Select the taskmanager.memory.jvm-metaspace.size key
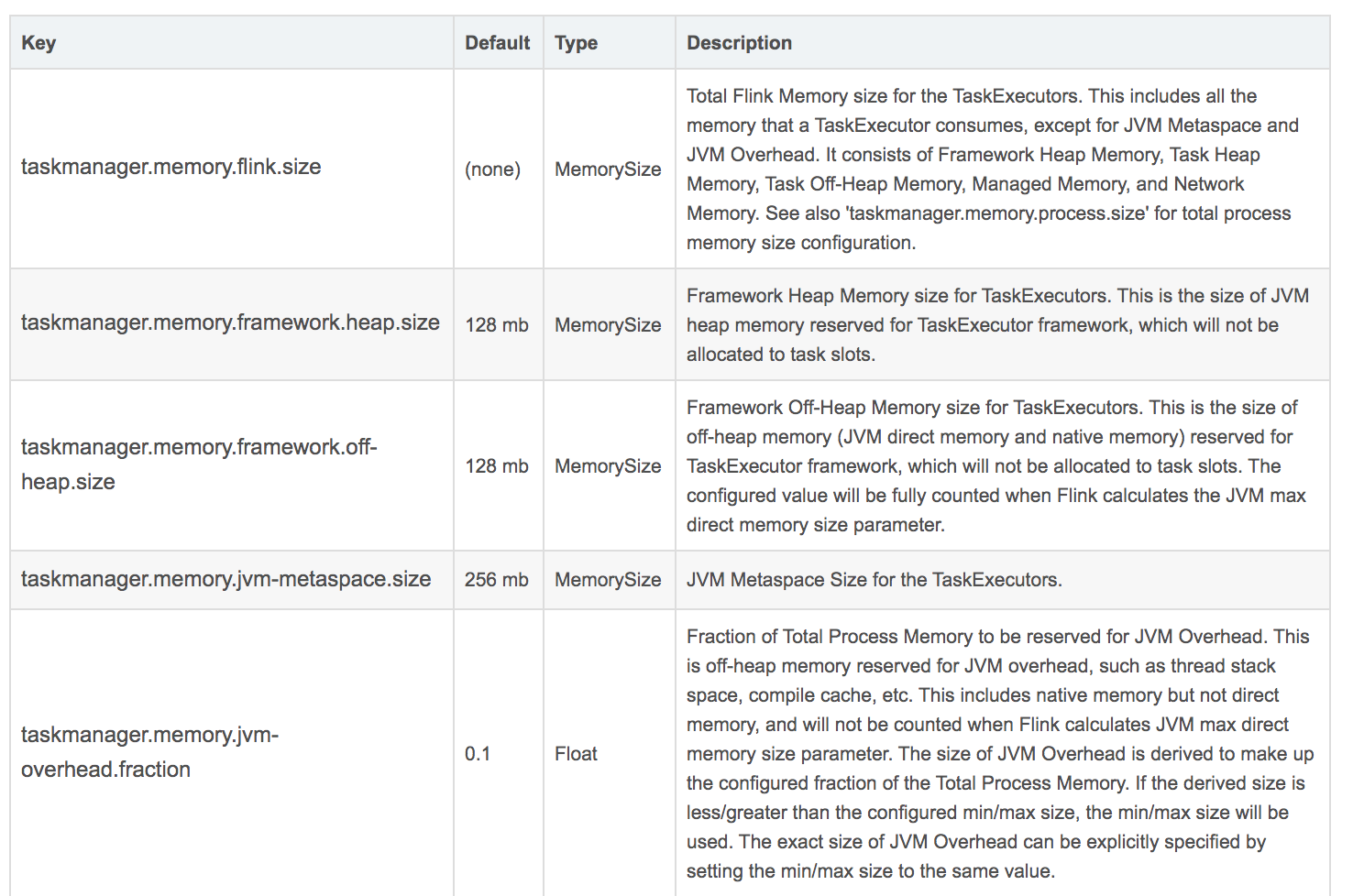This screenshot has width=1353, height=896. tap(225, 579)
